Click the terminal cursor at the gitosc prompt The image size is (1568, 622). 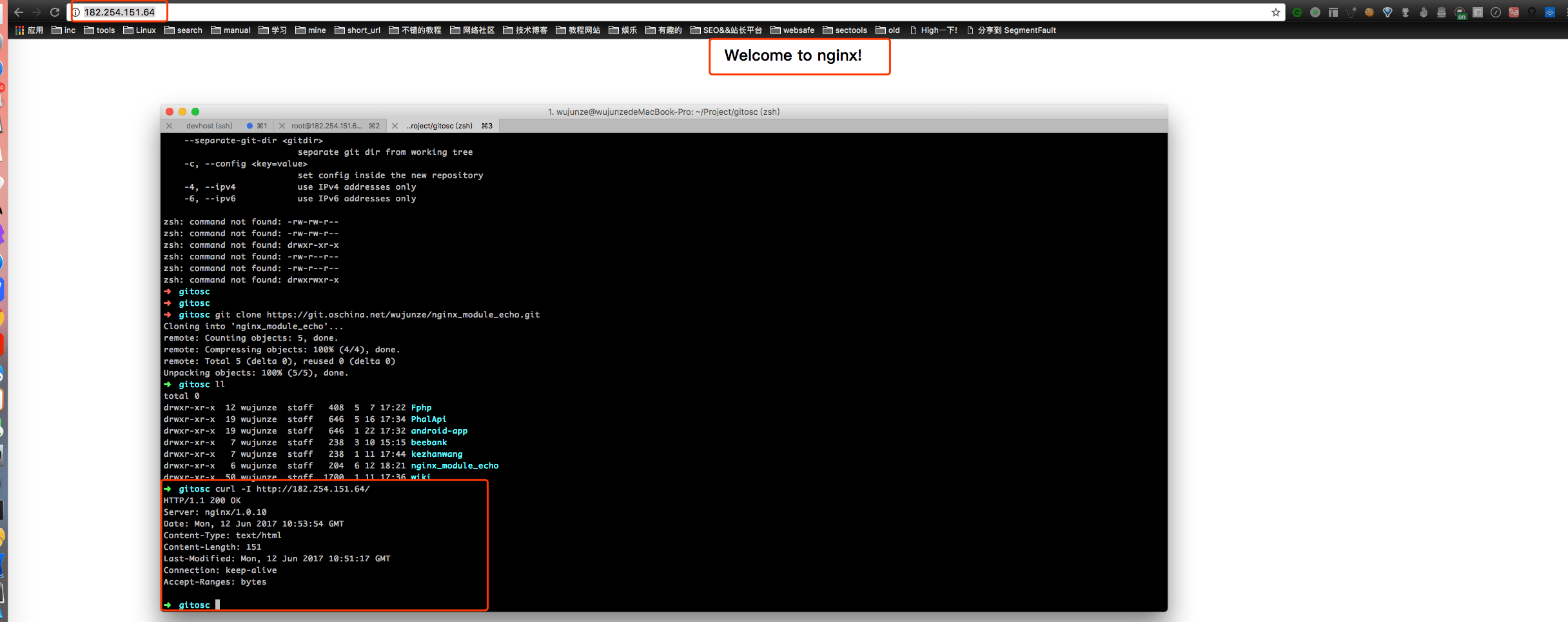(x=218, y=605)
